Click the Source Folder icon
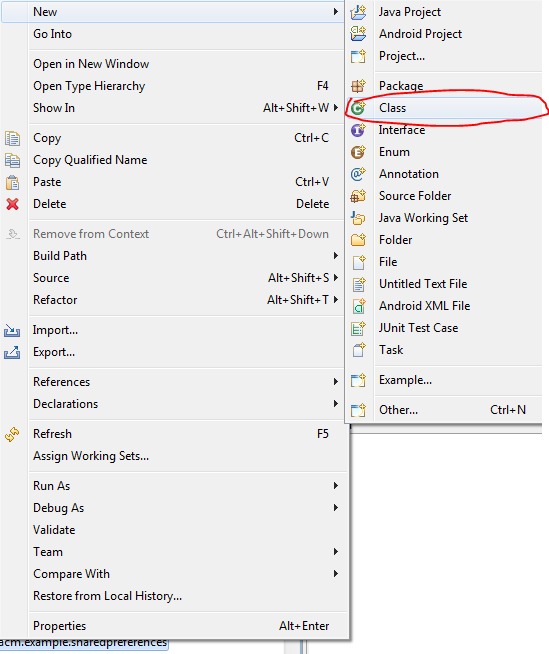 pos(358,196)
